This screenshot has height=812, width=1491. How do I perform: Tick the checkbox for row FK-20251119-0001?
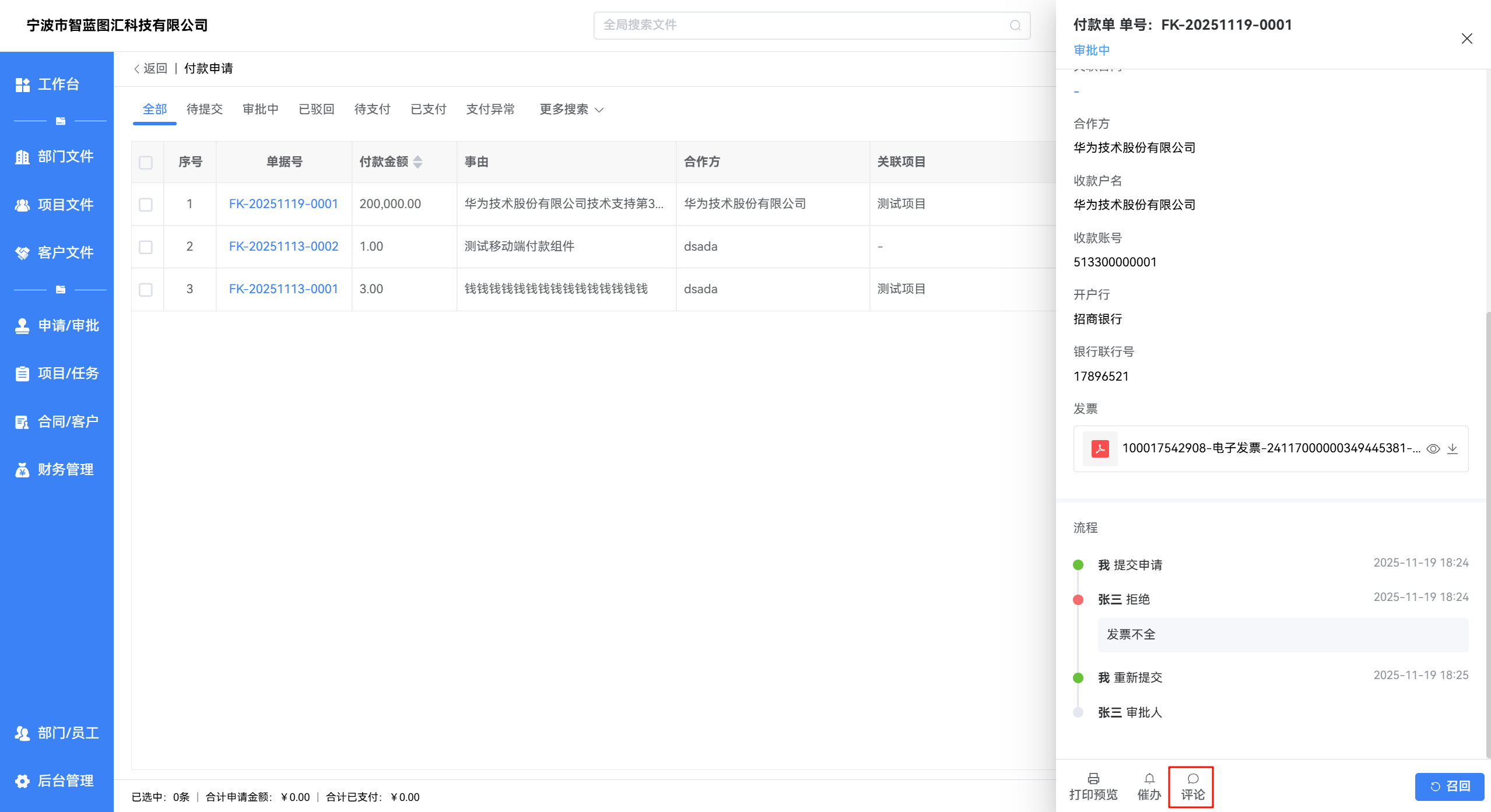(x=146, y=205)
